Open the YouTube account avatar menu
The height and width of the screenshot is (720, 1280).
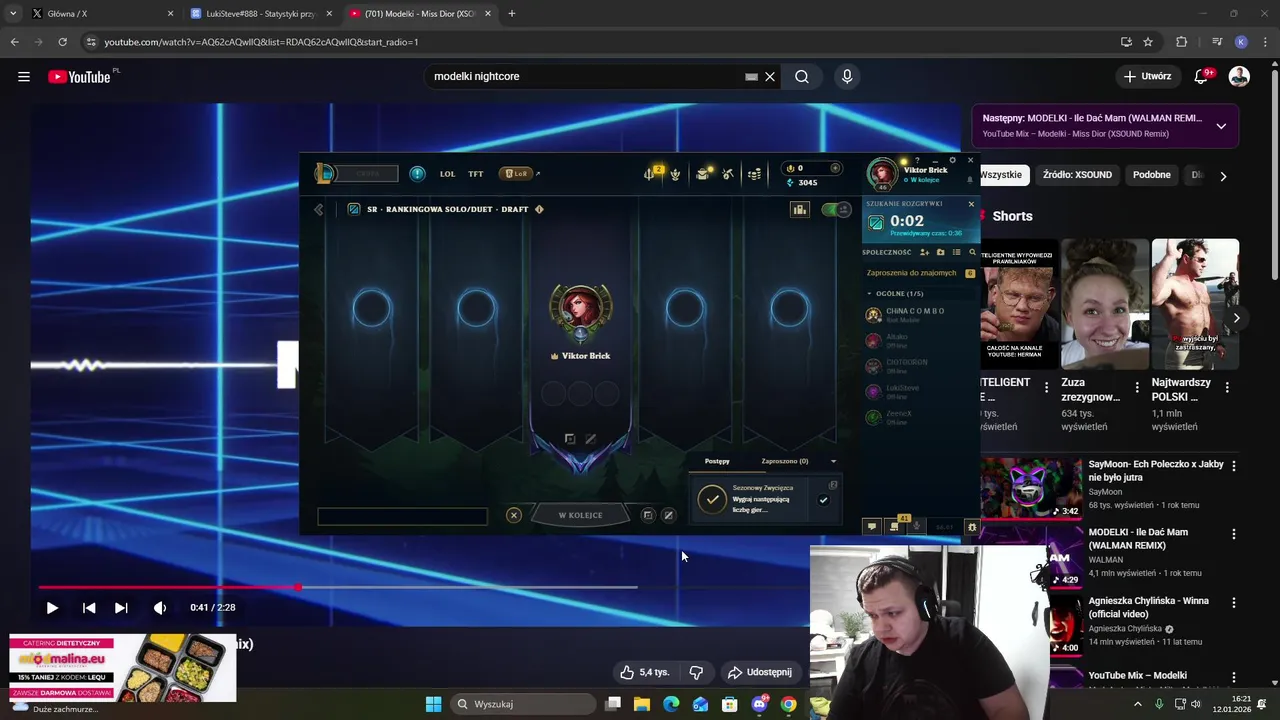[1239, 76]
